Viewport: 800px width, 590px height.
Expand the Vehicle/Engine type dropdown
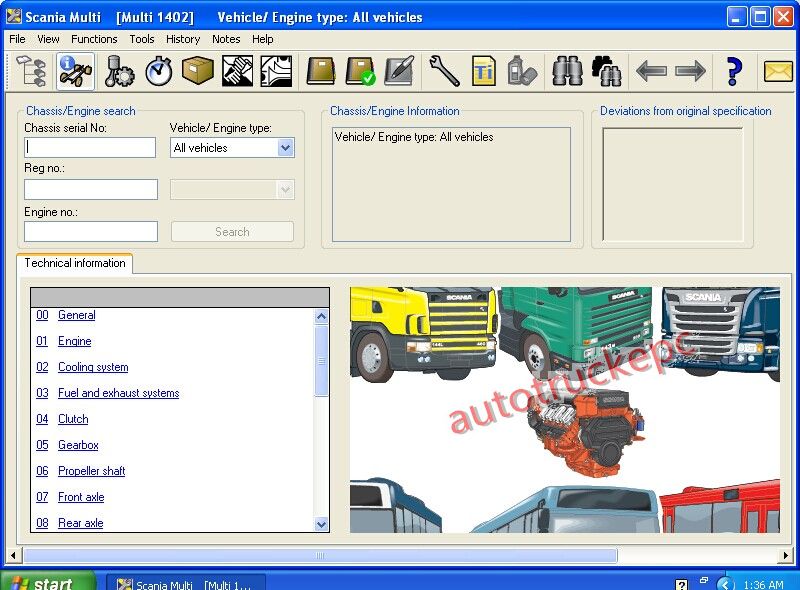[x=285, y=148]
